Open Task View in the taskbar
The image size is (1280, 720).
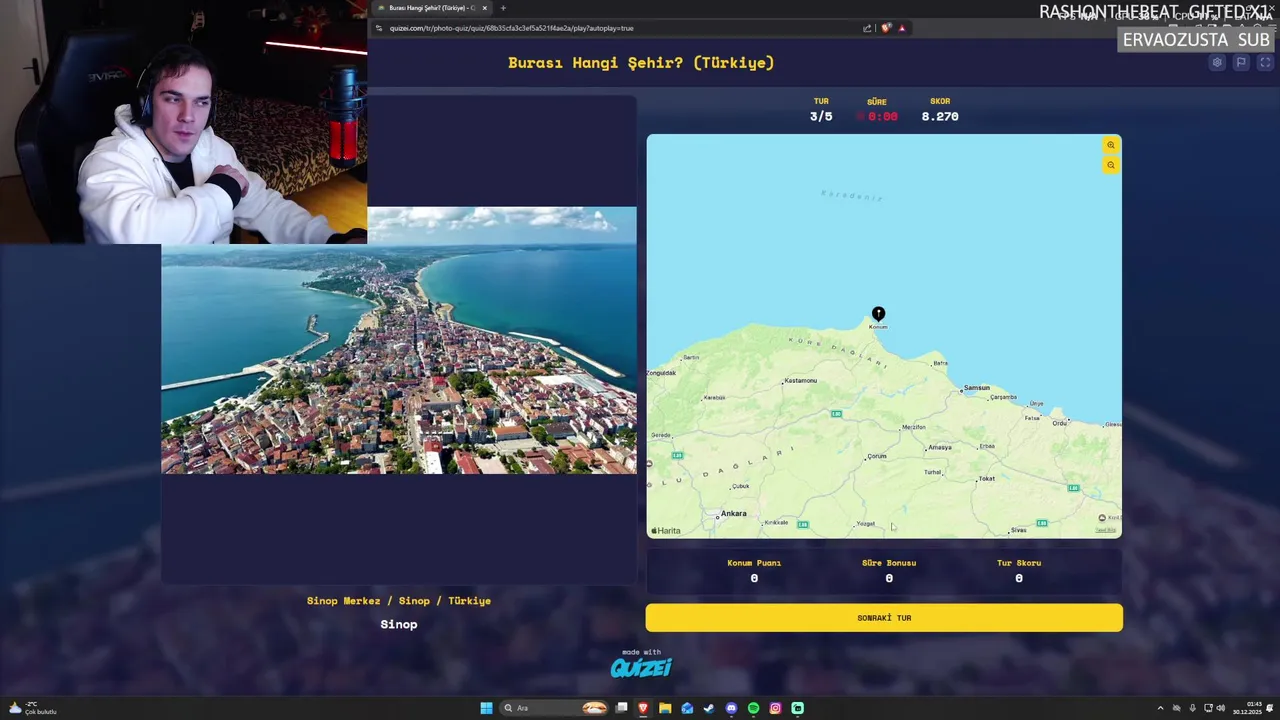point(621,708)
